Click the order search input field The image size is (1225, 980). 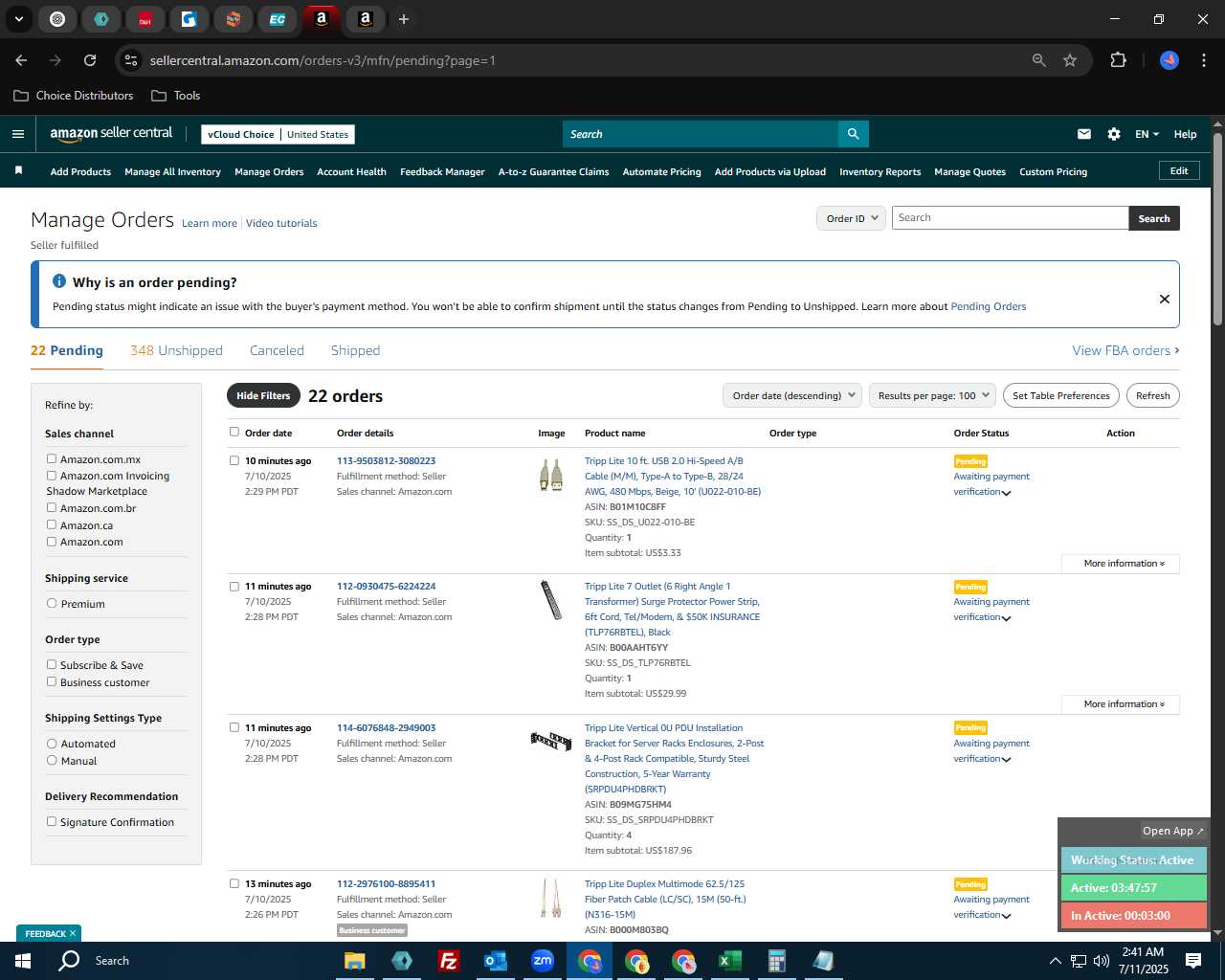[1010, 218]
